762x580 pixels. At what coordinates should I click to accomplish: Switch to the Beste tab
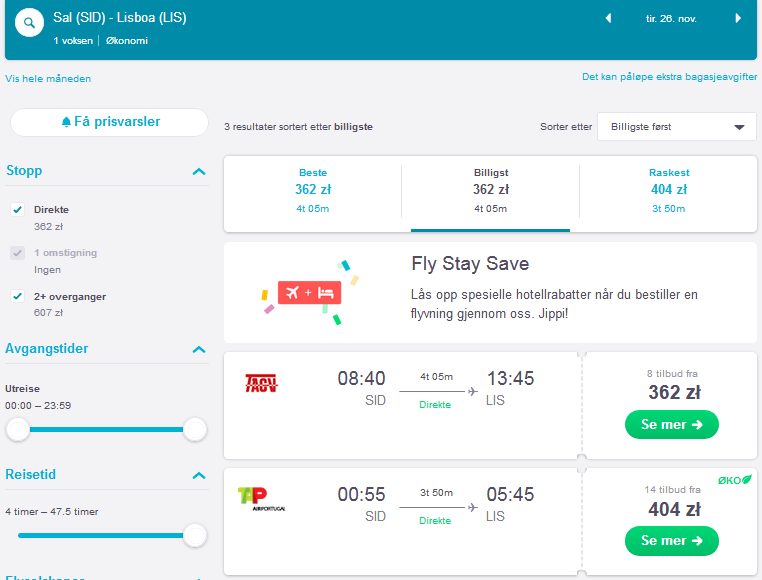point(313,191)
